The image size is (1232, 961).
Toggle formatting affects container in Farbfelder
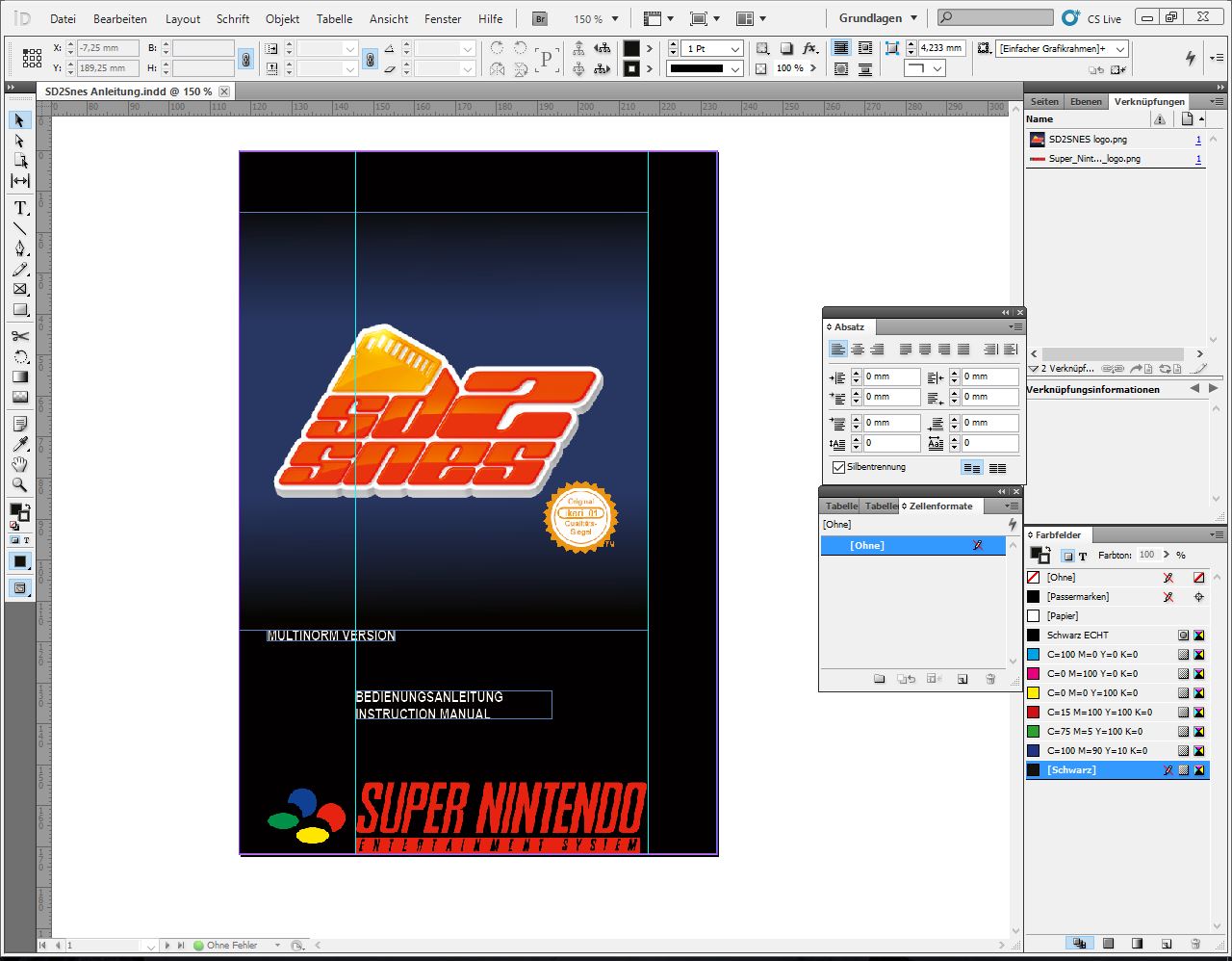pyautogui.click(x=1067, y=556)
